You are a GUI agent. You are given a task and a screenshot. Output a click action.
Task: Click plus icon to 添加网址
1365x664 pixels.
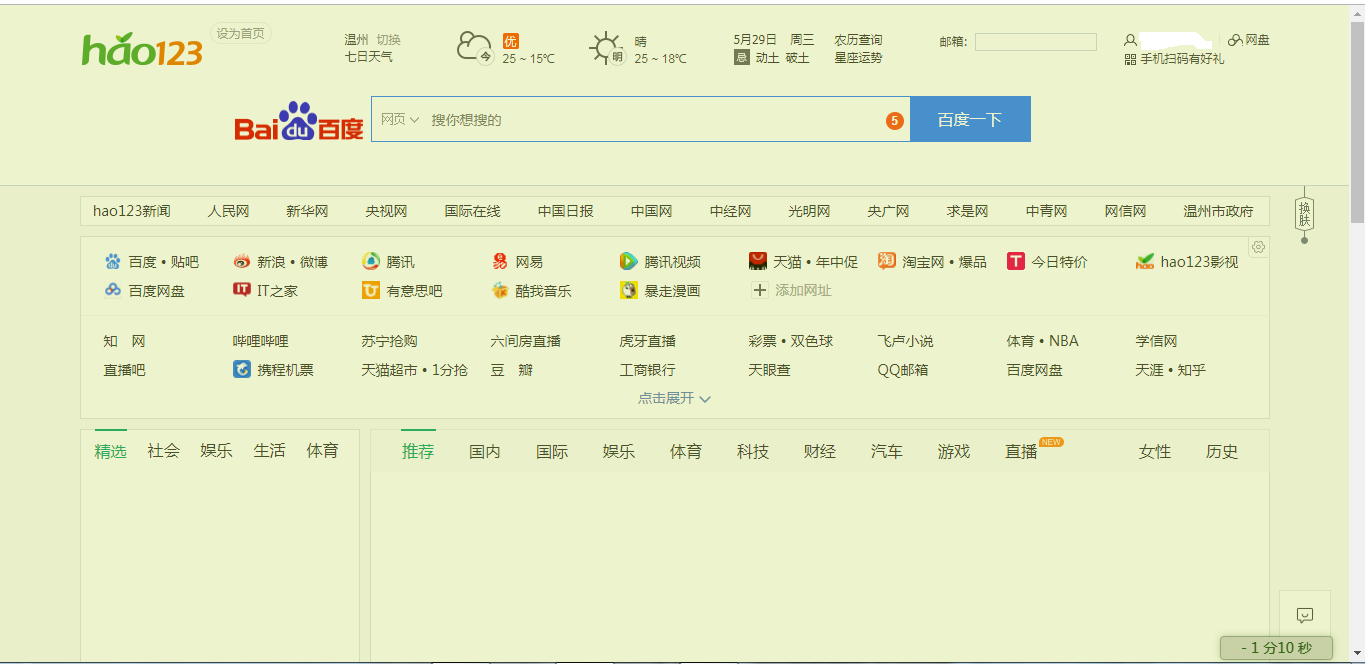point(760,291)
